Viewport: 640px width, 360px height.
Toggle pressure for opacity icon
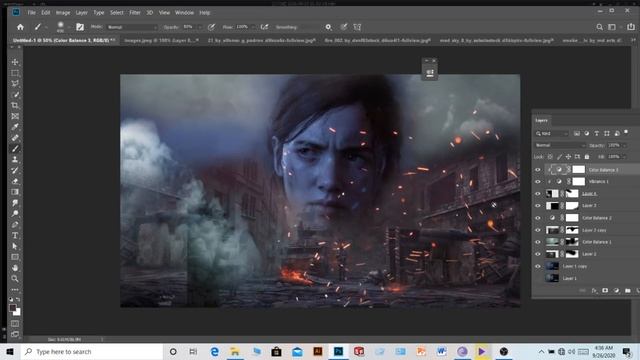[211, 27]
